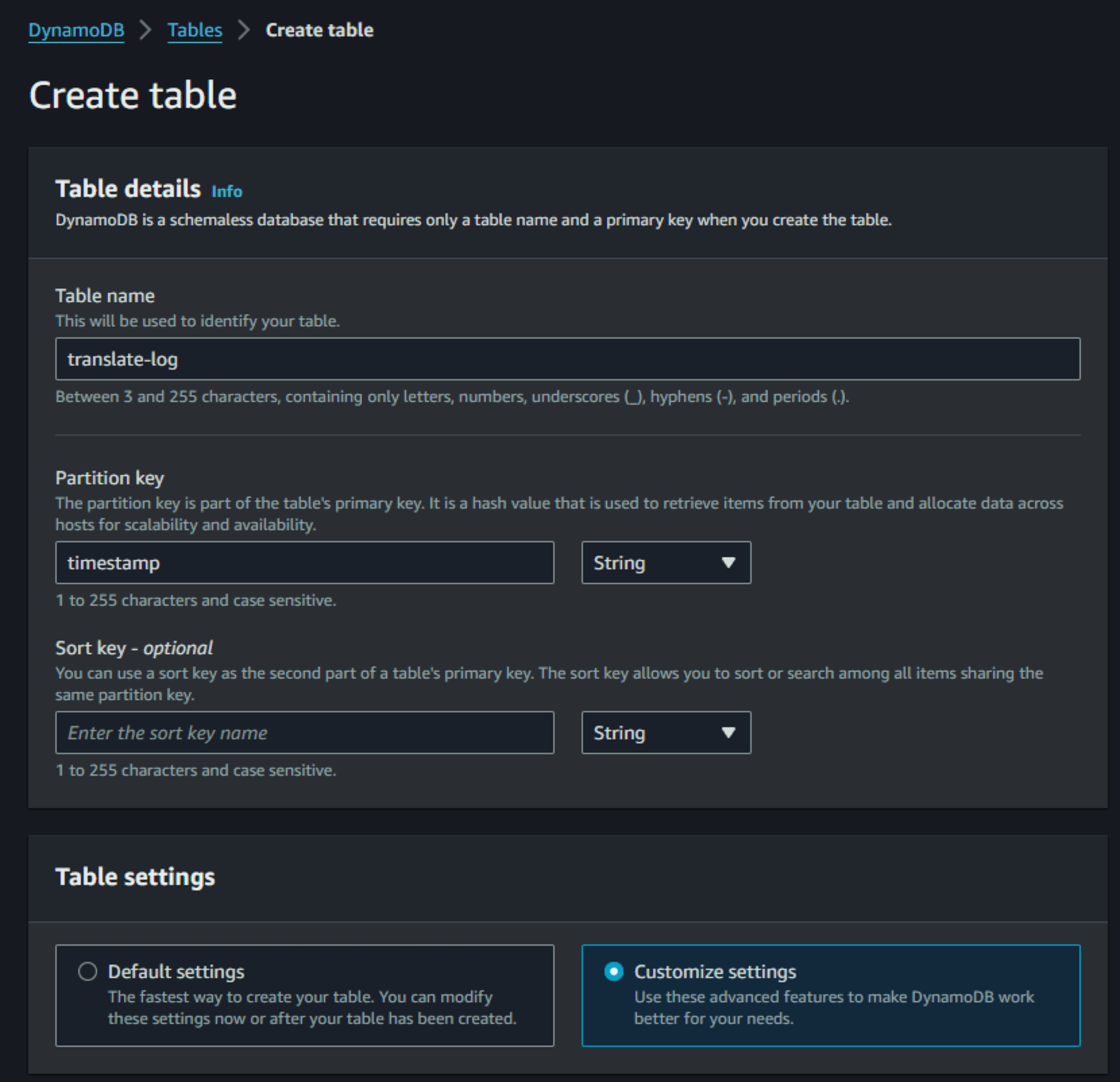This screenshot has width=1120, height=1082.
Task: Click the large 'Create table' page title
Action: click(x=133, y=95)
